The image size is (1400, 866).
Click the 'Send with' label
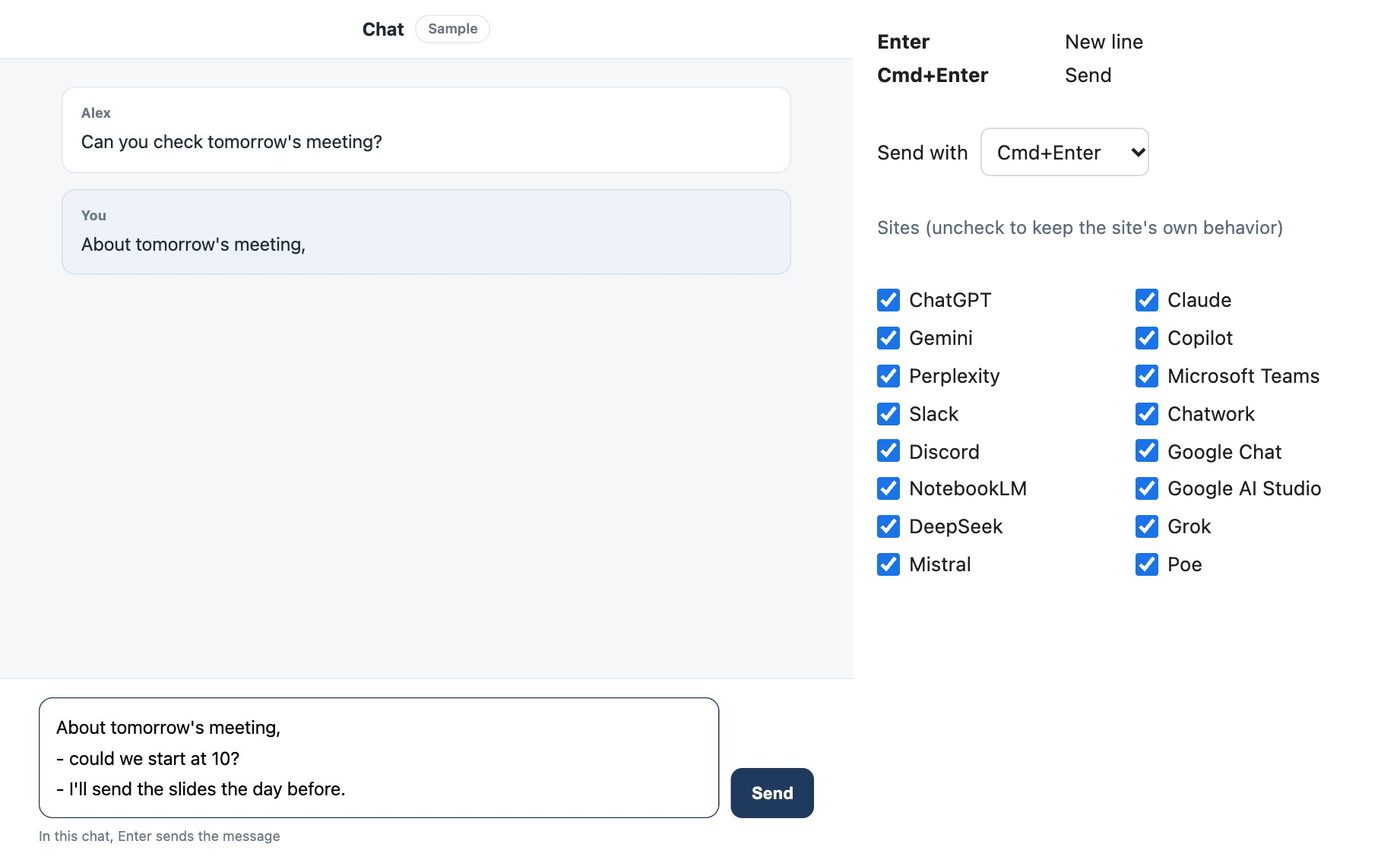coord(923,153)
